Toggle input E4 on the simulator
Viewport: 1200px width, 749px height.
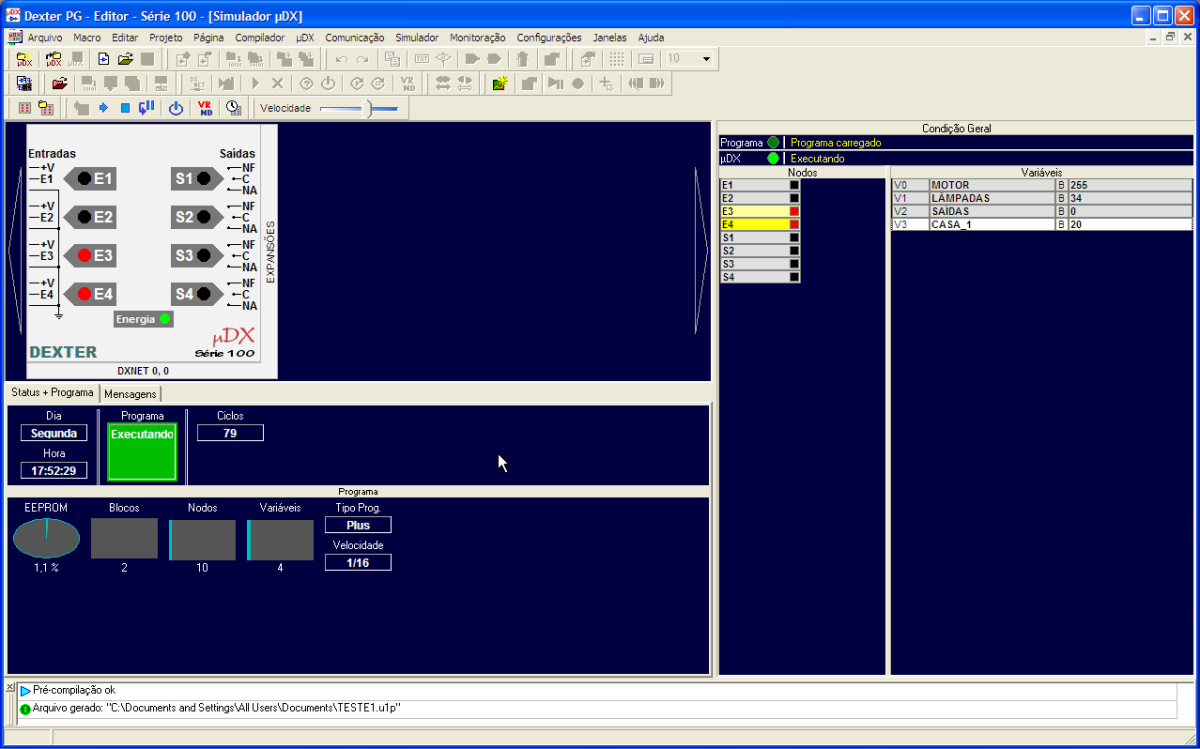click(91, 293)
